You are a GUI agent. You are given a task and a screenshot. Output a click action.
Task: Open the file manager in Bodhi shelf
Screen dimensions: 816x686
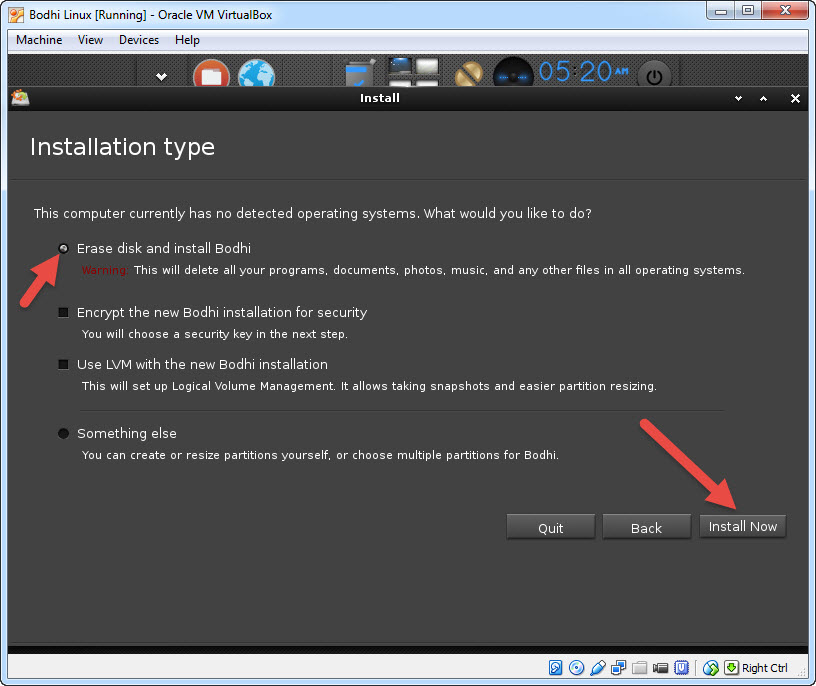pyautogui.click(x=211, y=73)
